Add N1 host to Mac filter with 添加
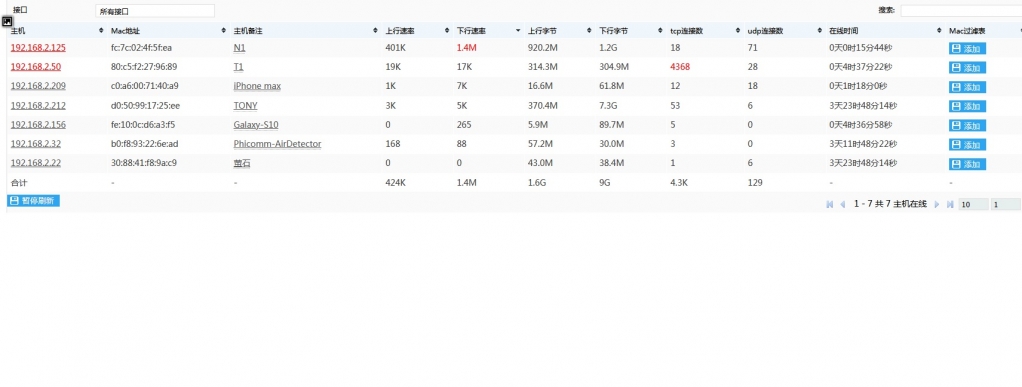Viewport: 1022px width, 387px height. pos(967,48)
